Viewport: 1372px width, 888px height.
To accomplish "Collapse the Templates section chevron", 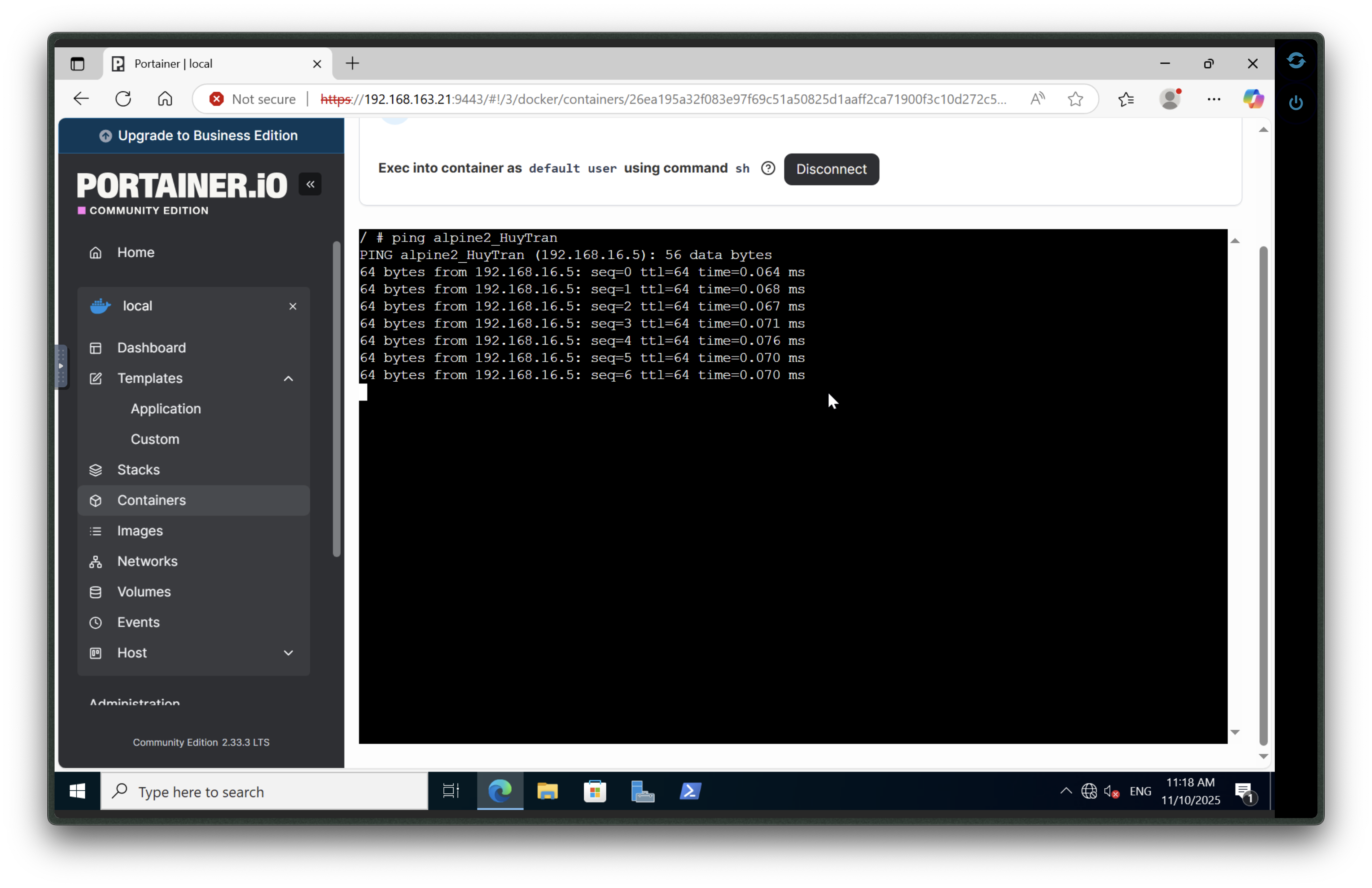I will pyautogui.click(x=288, y=378).
